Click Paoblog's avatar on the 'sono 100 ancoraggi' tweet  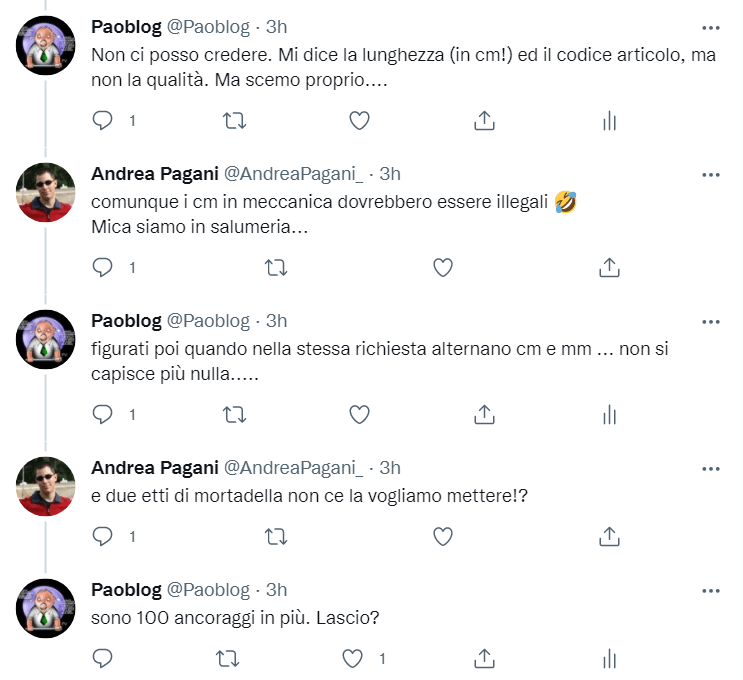[47, 608]
